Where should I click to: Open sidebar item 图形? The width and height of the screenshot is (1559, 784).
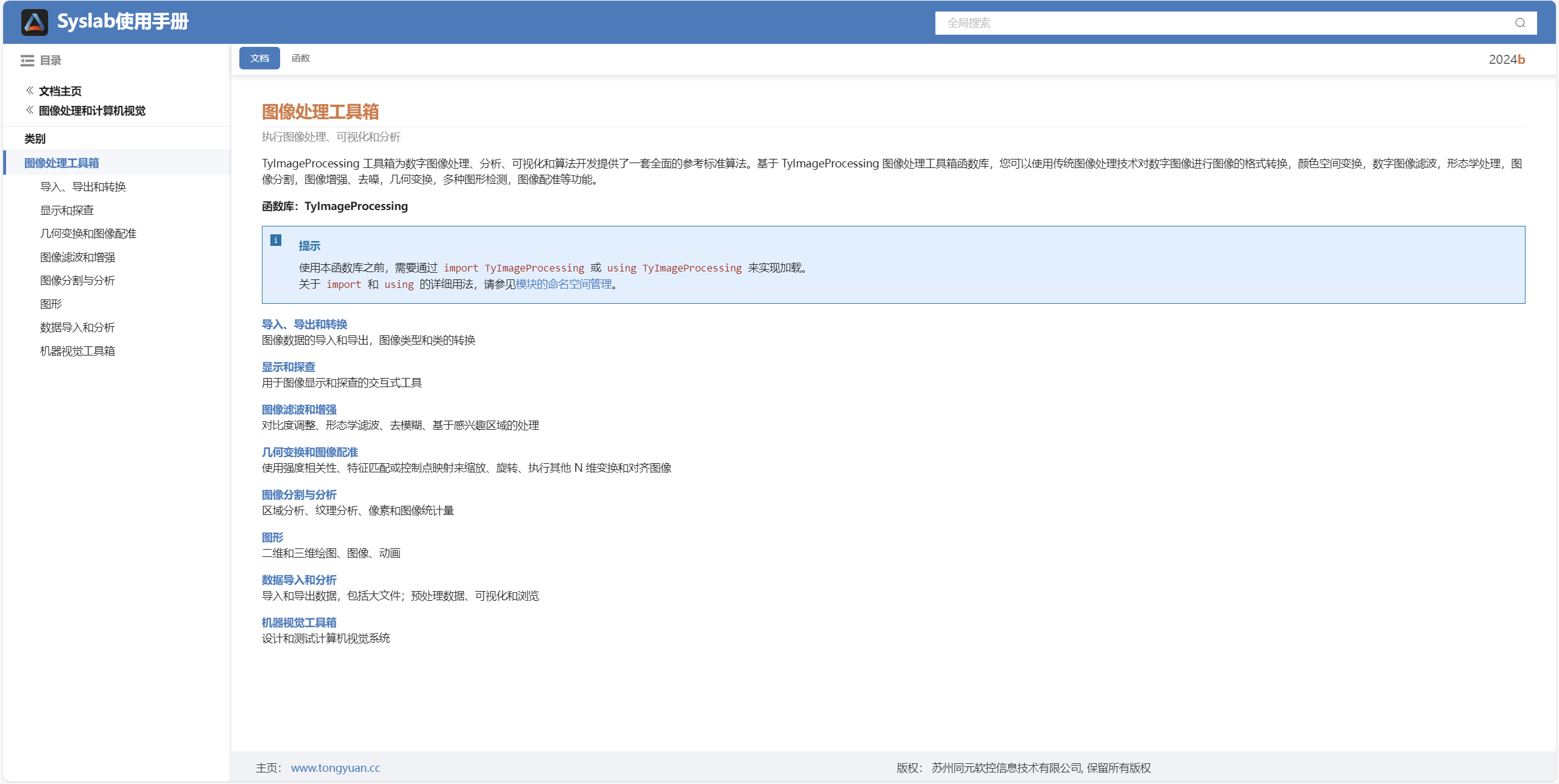click(x=51, y=304)
